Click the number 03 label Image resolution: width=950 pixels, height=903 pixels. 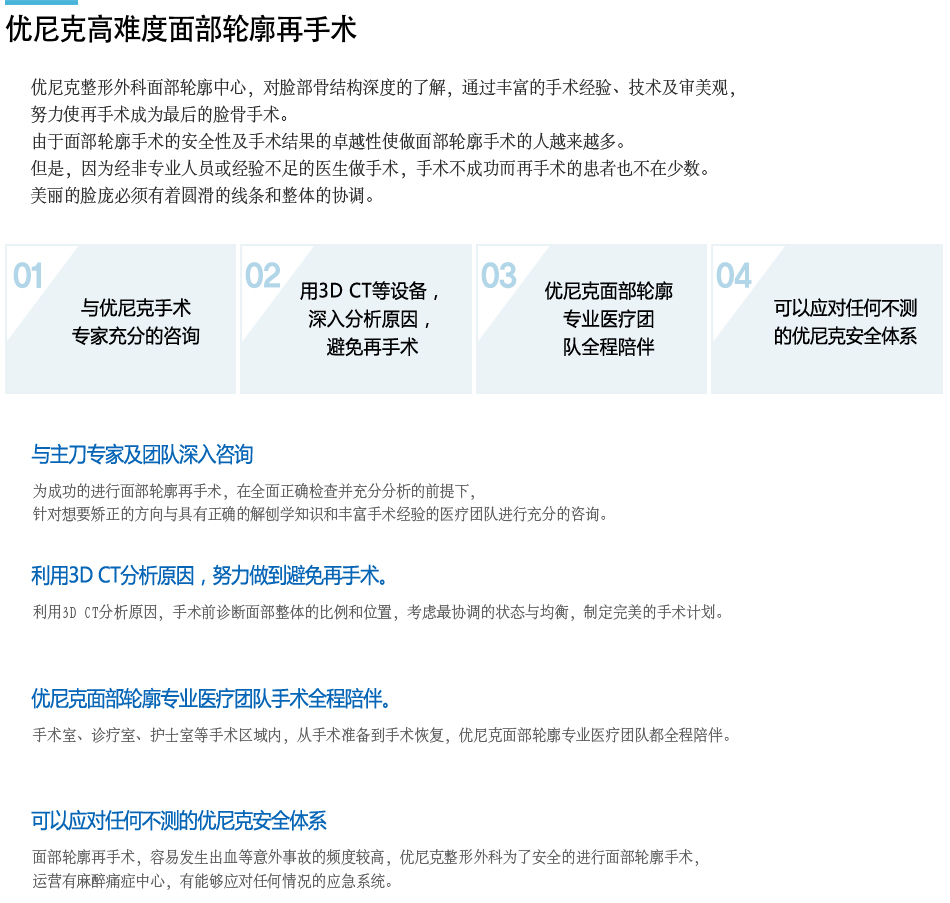tap(499, 276)
